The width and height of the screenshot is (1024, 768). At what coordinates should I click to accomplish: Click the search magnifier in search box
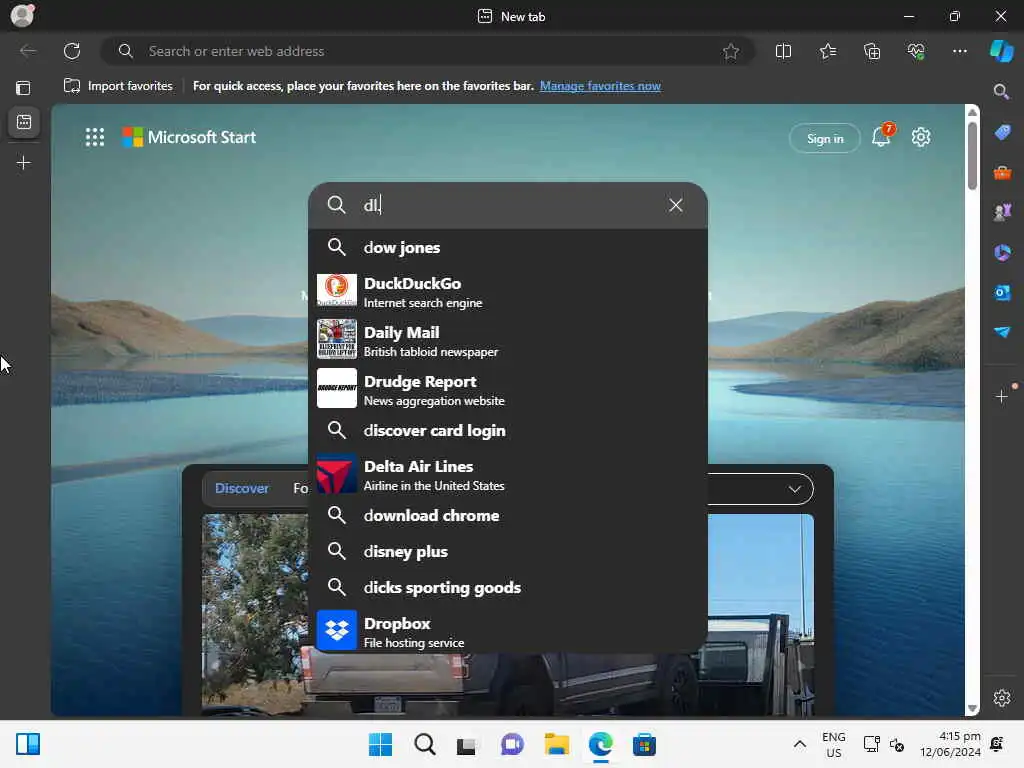click(x=336, y=205)
